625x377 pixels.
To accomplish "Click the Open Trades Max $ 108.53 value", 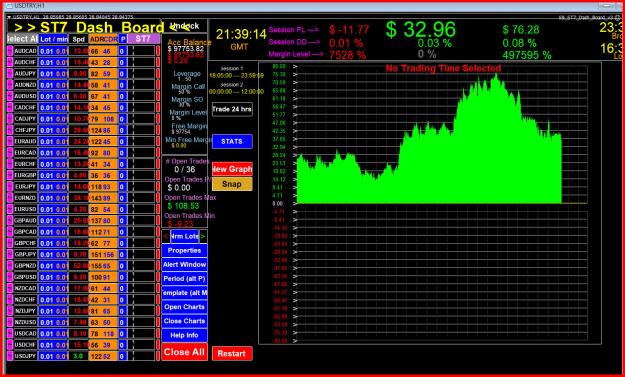I will tap(183, 206).
